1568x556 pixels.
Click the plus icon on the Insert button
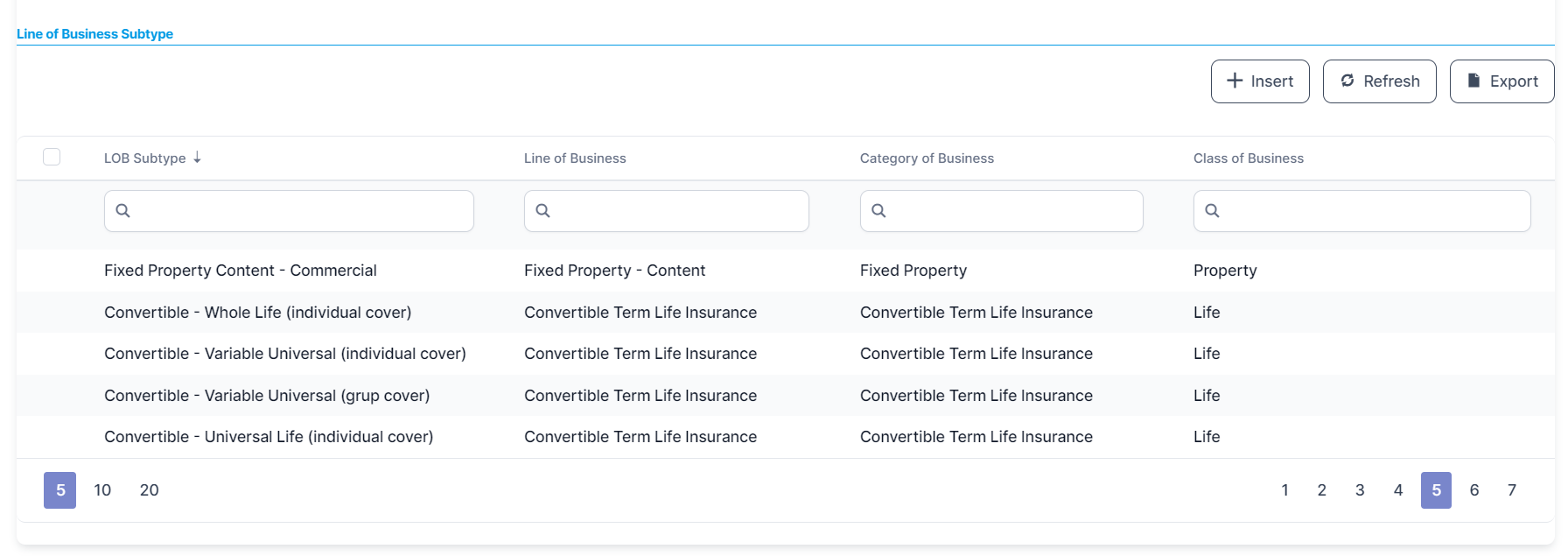coord(1234,81)
